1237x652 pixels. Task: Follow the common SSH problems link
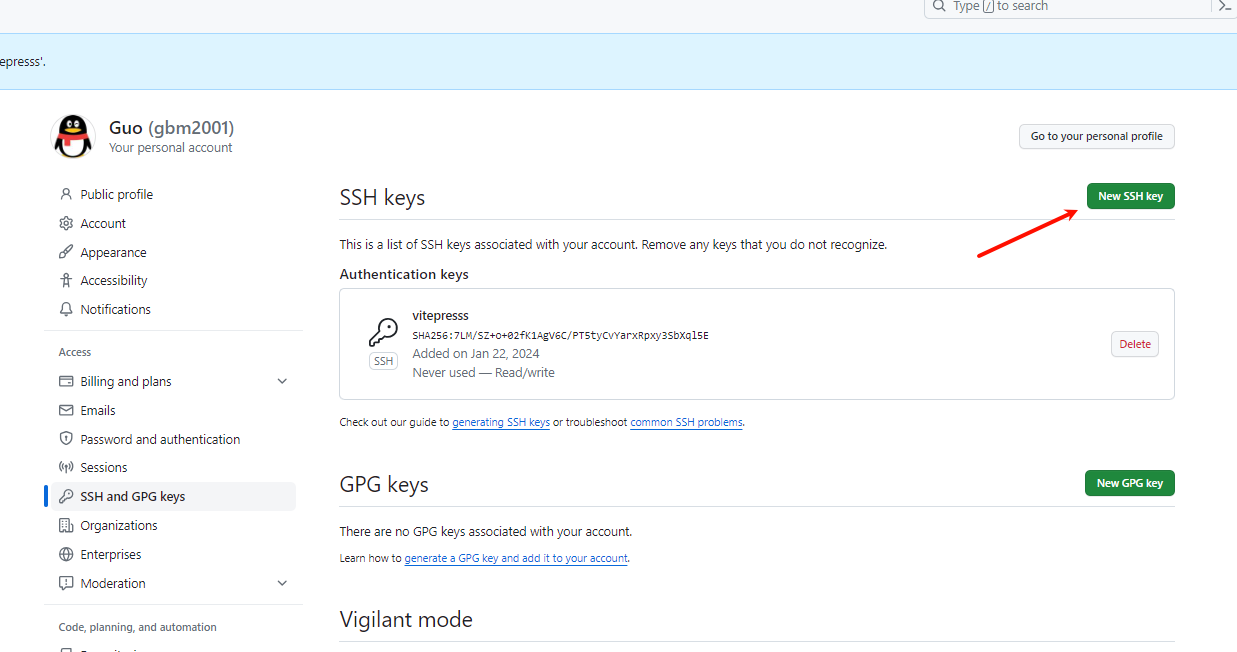(686, 422)
